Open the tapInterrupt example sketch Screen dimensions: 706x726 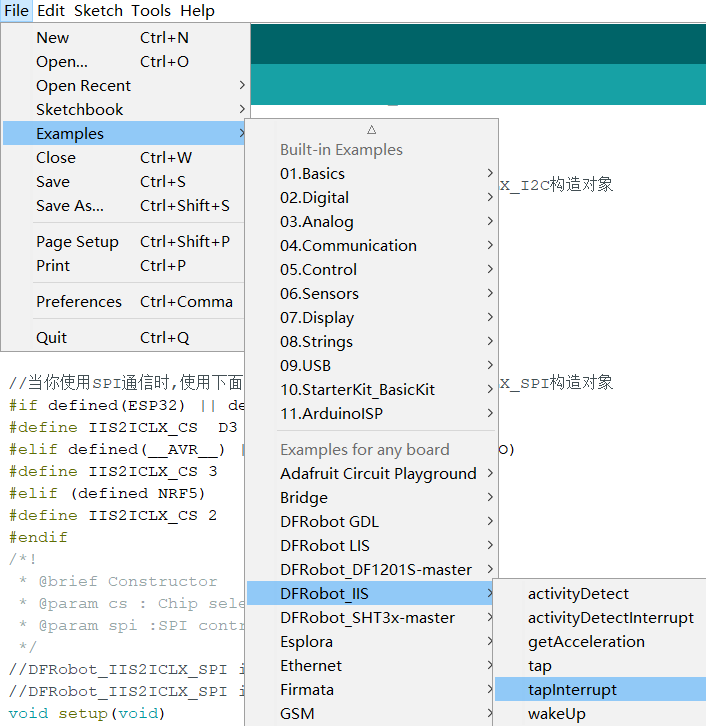coord(572,690)
